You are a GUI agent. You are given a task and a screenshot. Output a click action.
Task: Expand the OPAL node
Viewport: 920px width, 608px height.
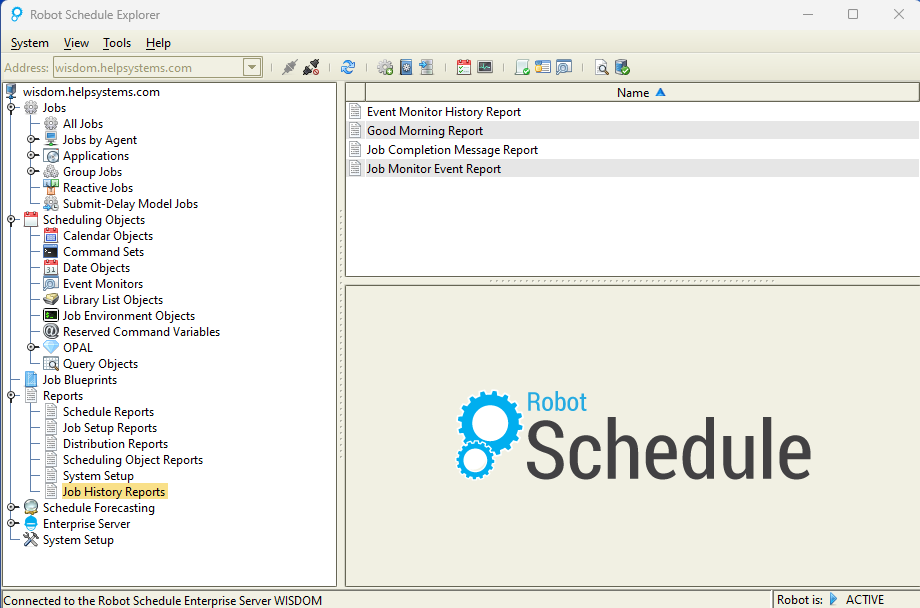coord(31,347)
